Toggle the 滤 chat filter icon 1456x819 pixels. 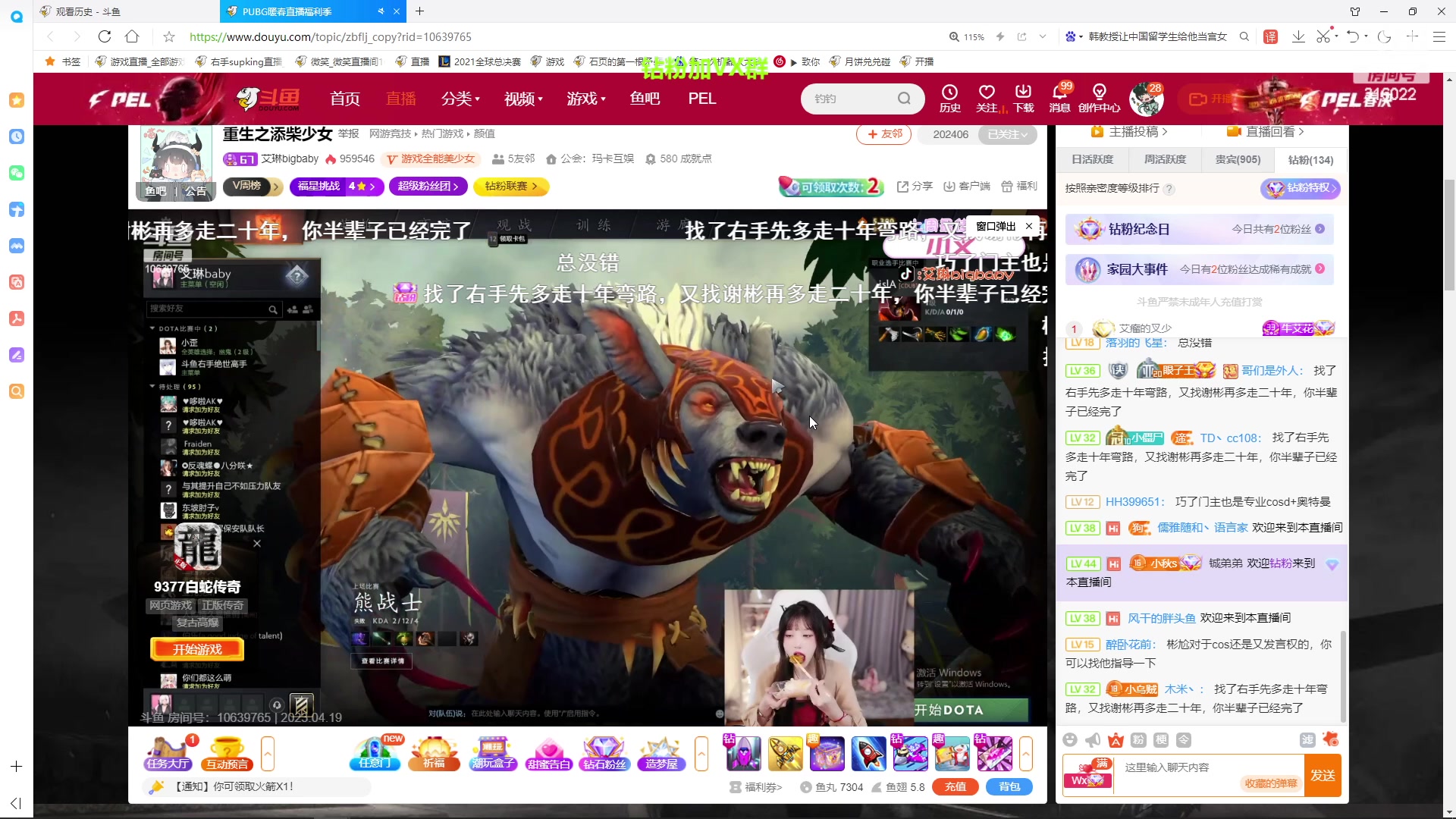[1307, 740]
